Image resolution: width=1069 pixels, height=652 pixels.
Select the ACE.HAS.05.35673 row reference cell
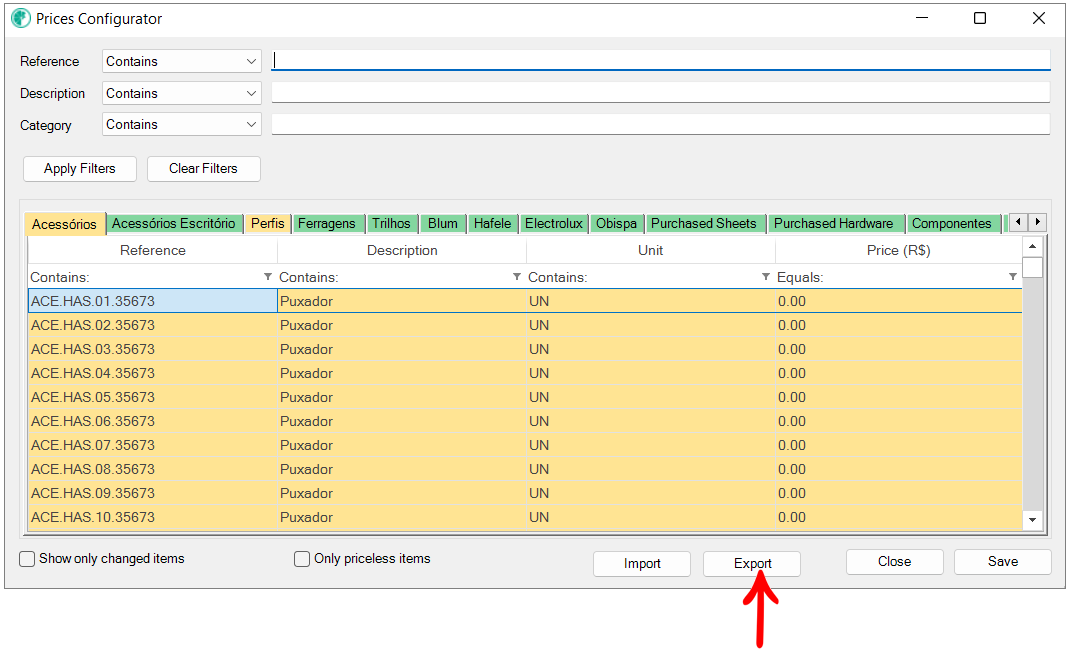[x=153, y=397]
